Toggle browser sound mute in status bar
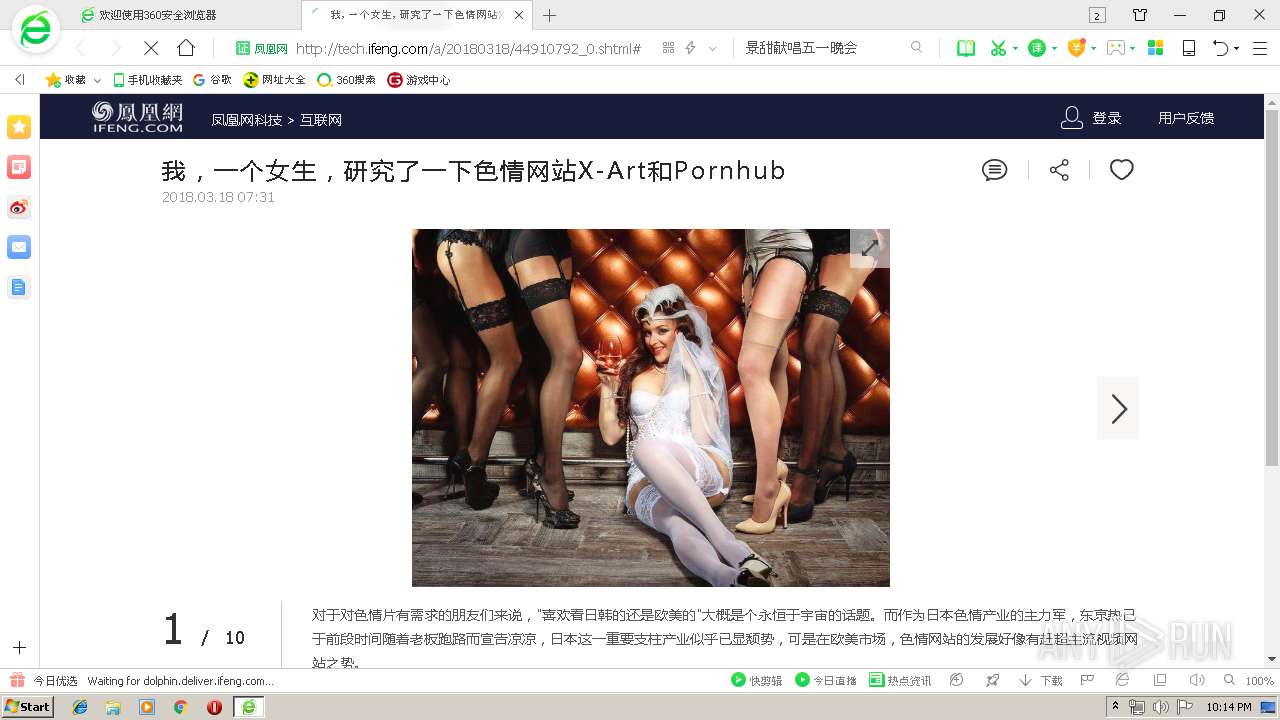This screenshot has width=1280, height=720. point(1196,680)
